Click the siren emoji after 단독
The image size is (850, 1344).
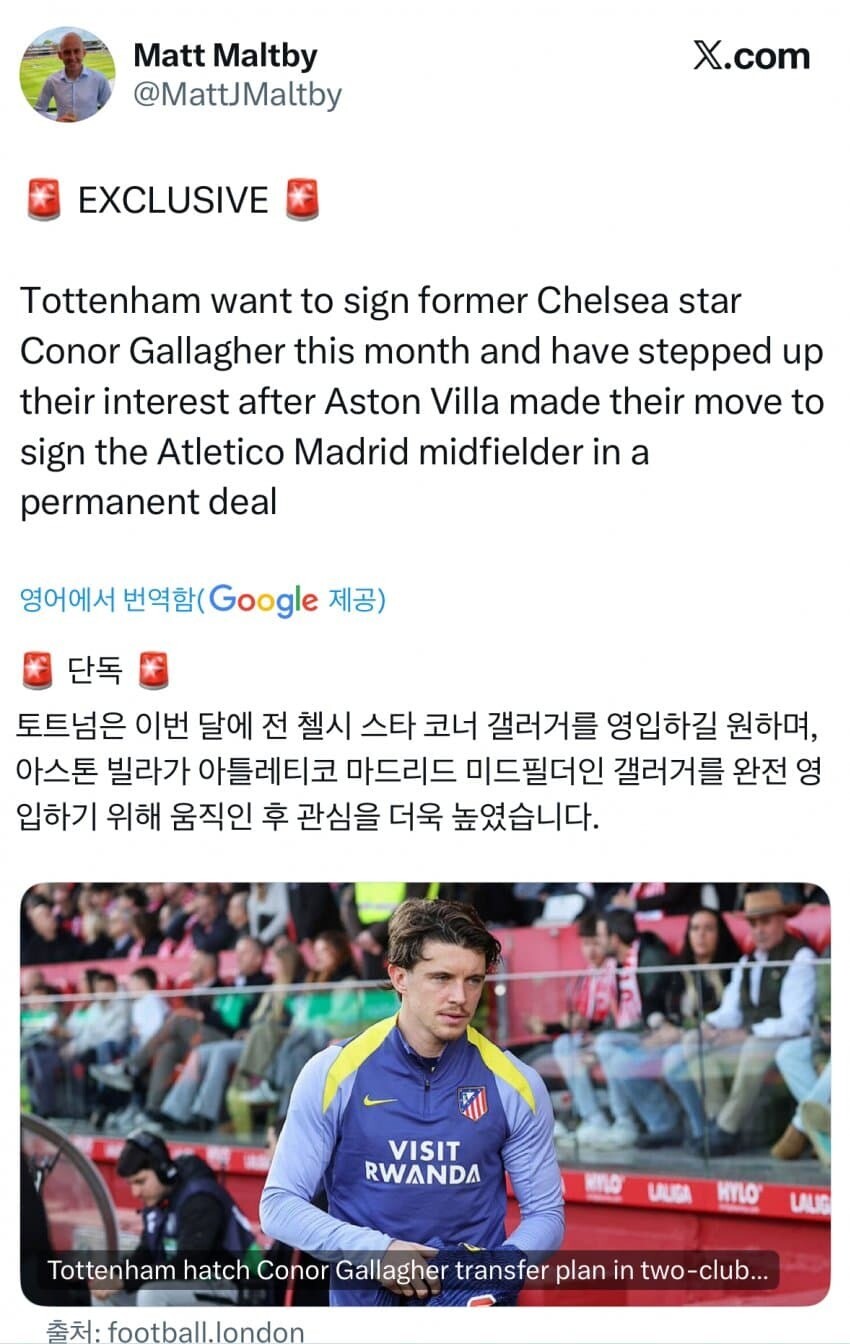pos(154,670)
